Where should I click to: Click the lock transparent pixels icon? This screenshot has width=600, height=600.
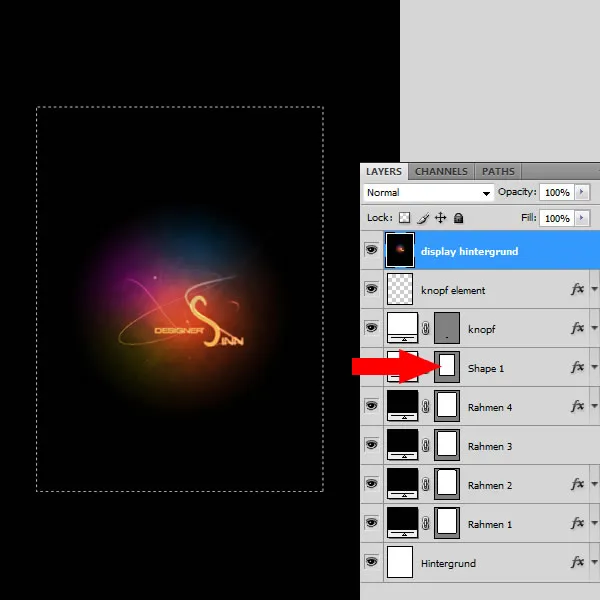405,218
